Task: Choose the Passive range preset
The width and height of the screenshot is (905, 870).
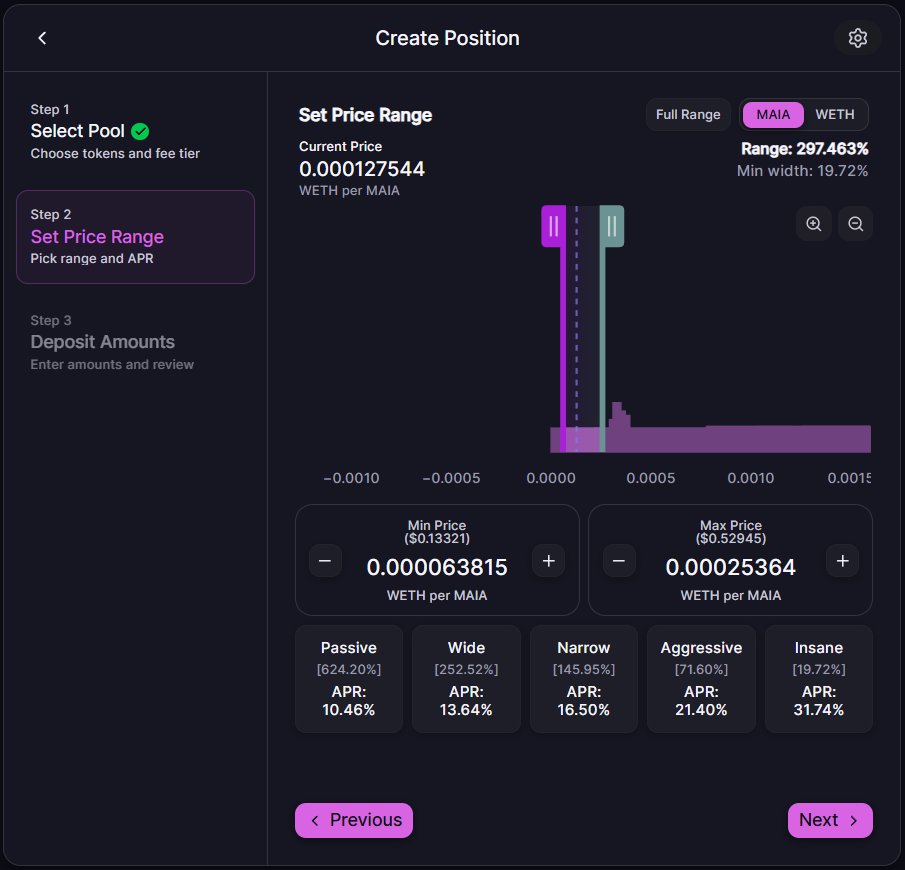Action: pyautogui.click(x=349, y=678)
